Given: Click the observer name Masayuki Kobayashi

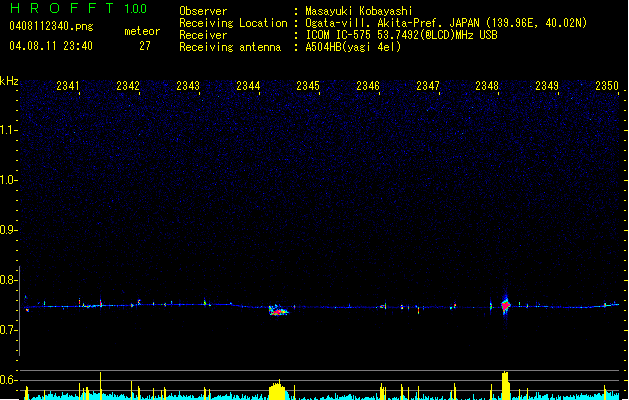Looking at the screenshot, I should pos(359,11).
